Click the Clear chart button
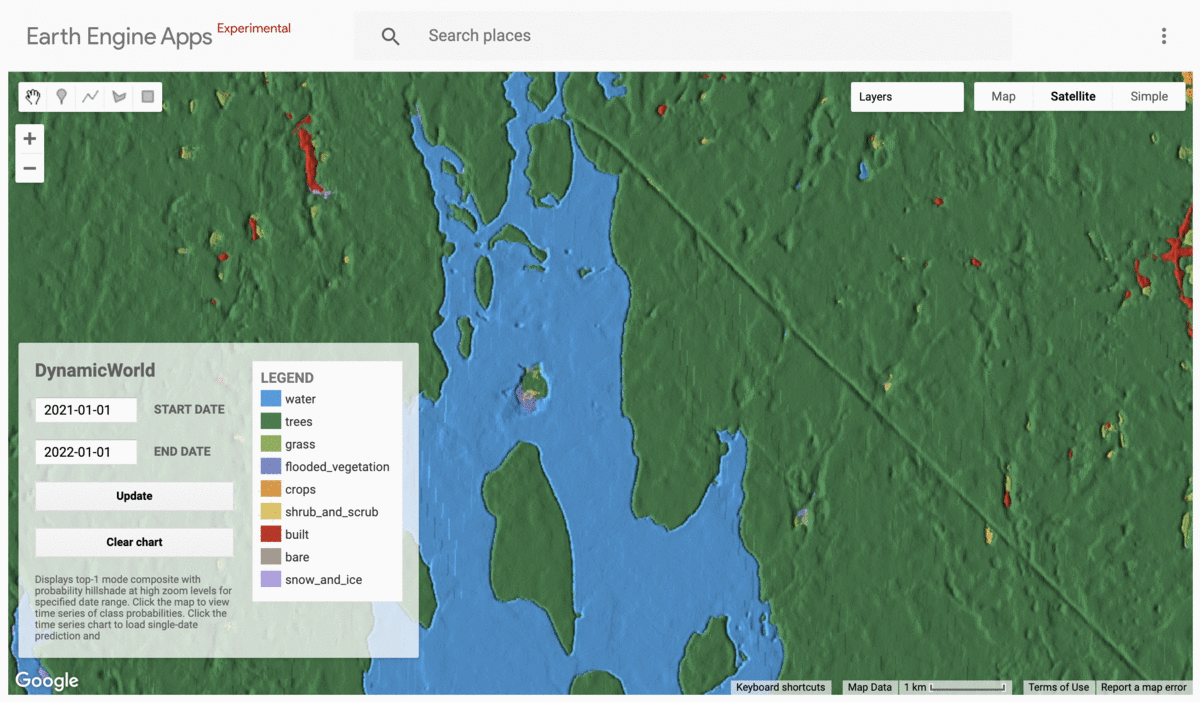 (x=134, y=542)
